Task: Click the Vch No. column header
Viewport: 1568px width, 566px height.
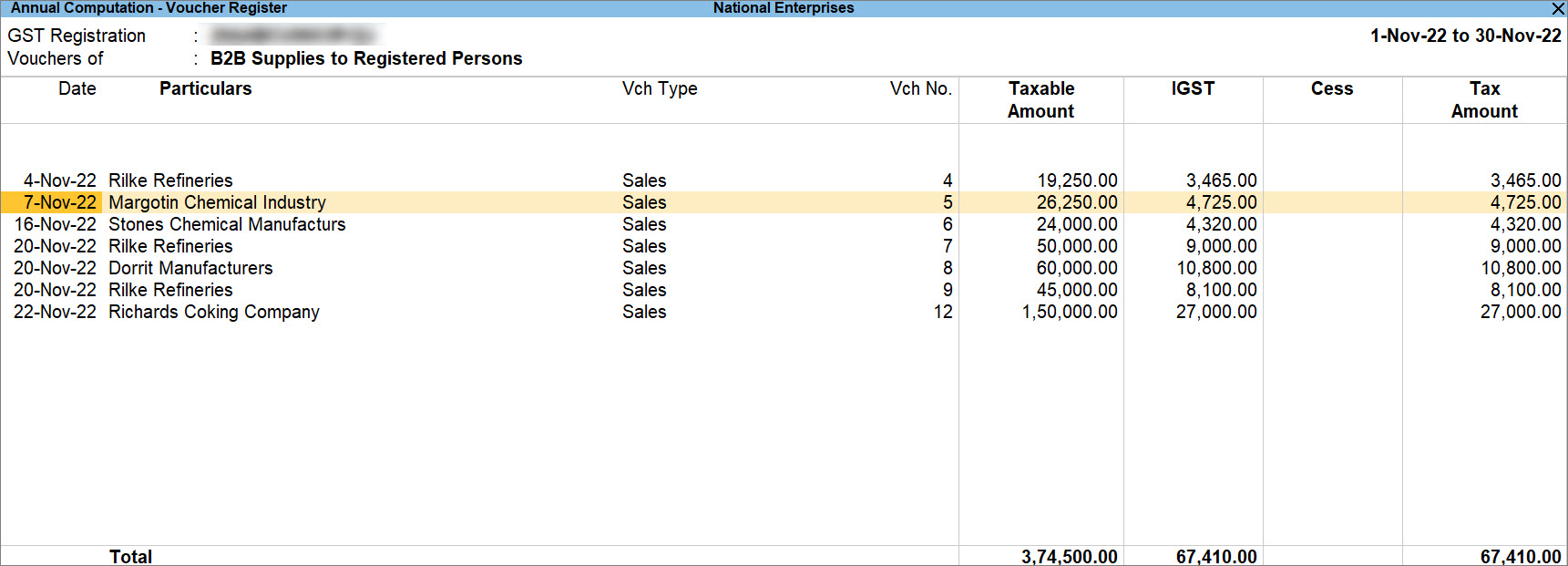Action: (x=921, y=88)
